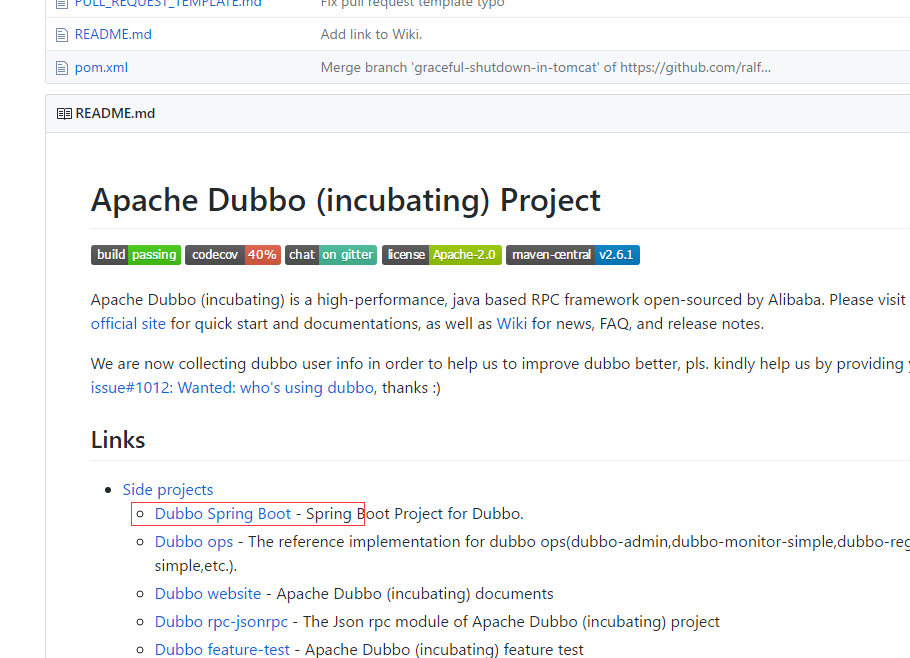Open the 'Add link to Wiki.' commit message
Image resolution: width=910 pixels, height=658 pixels.
point(371,34)
